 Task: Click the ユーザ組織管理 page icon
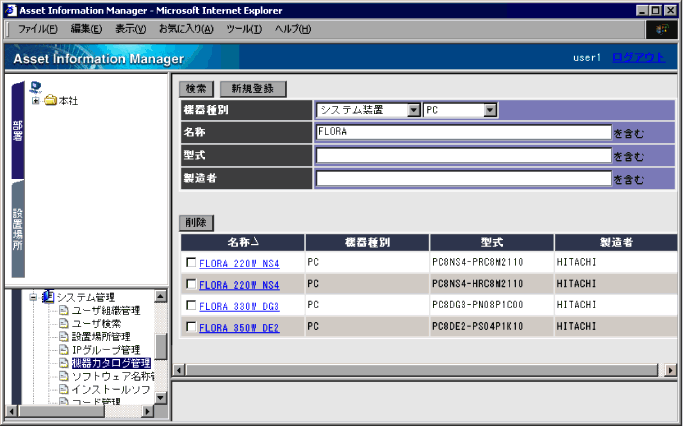(64, 310)
